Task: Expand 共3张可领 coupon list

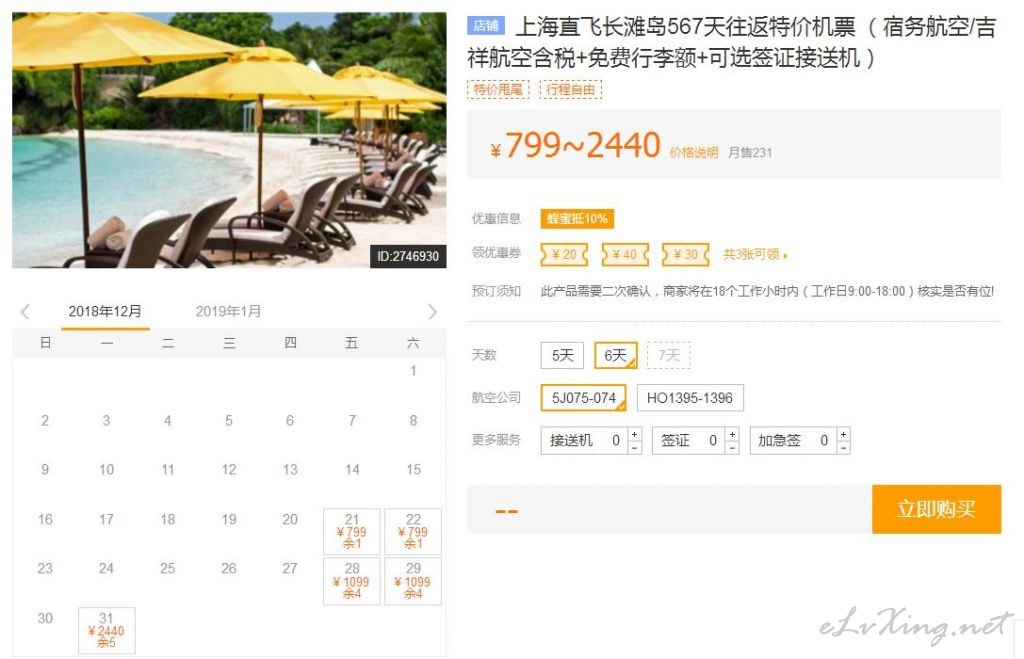Action: 755,254
